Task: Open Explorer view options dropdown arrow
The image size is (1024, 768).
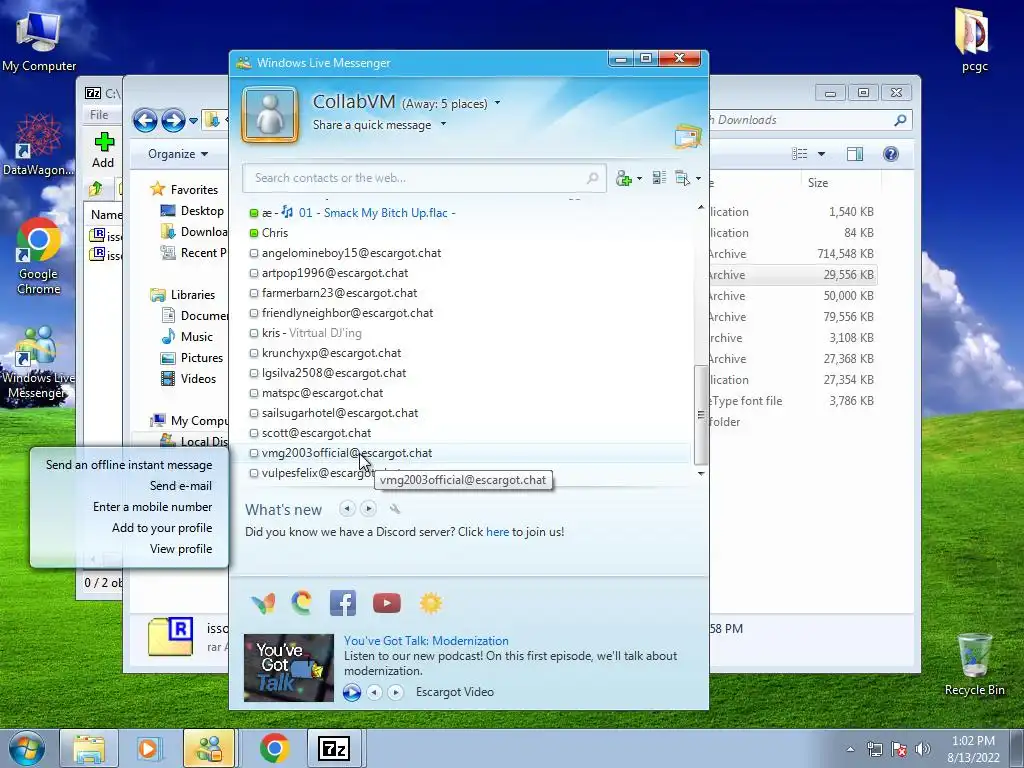Action: point(822,153)
